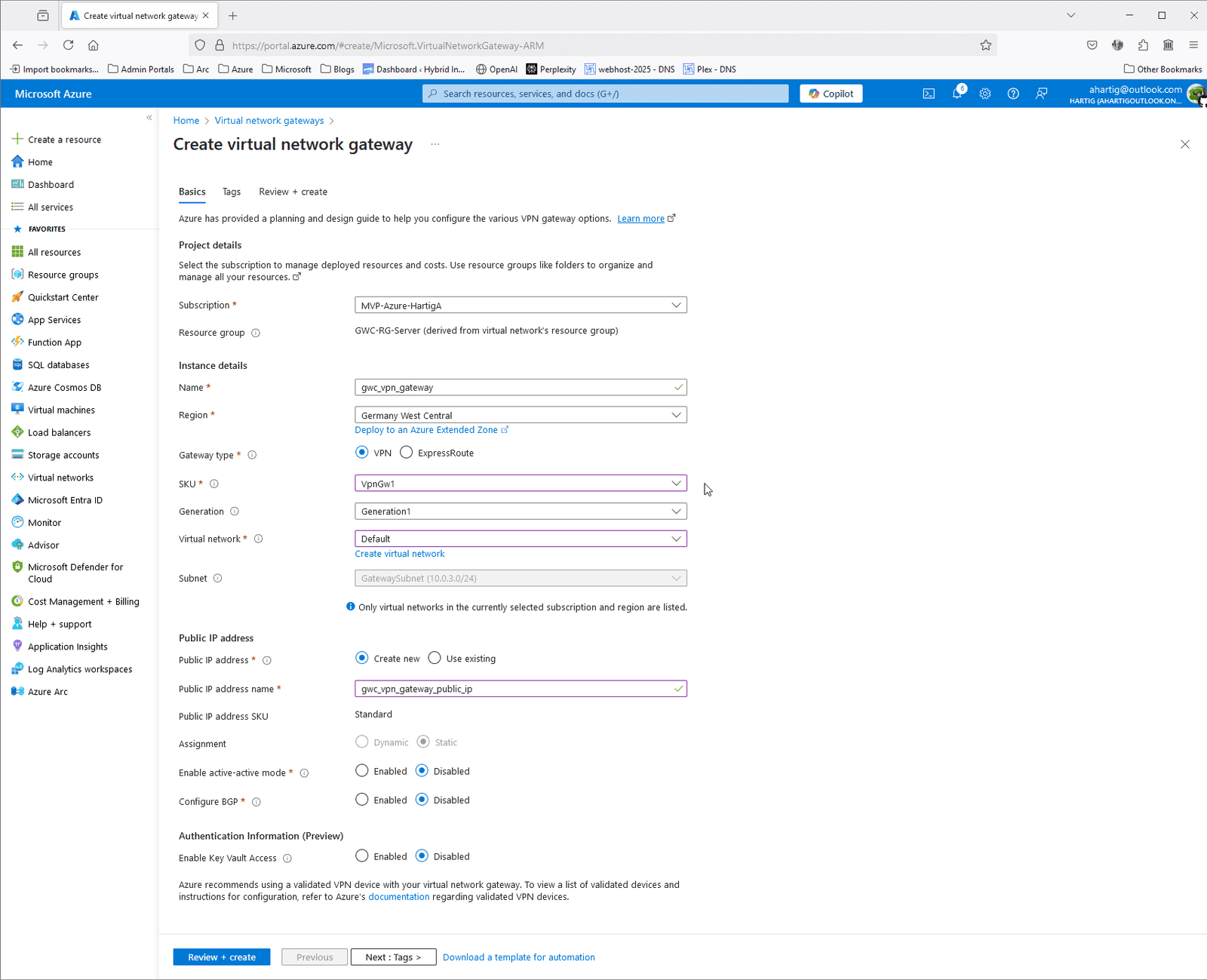Launch Copilot from the top bar

(x=830, y=93)
